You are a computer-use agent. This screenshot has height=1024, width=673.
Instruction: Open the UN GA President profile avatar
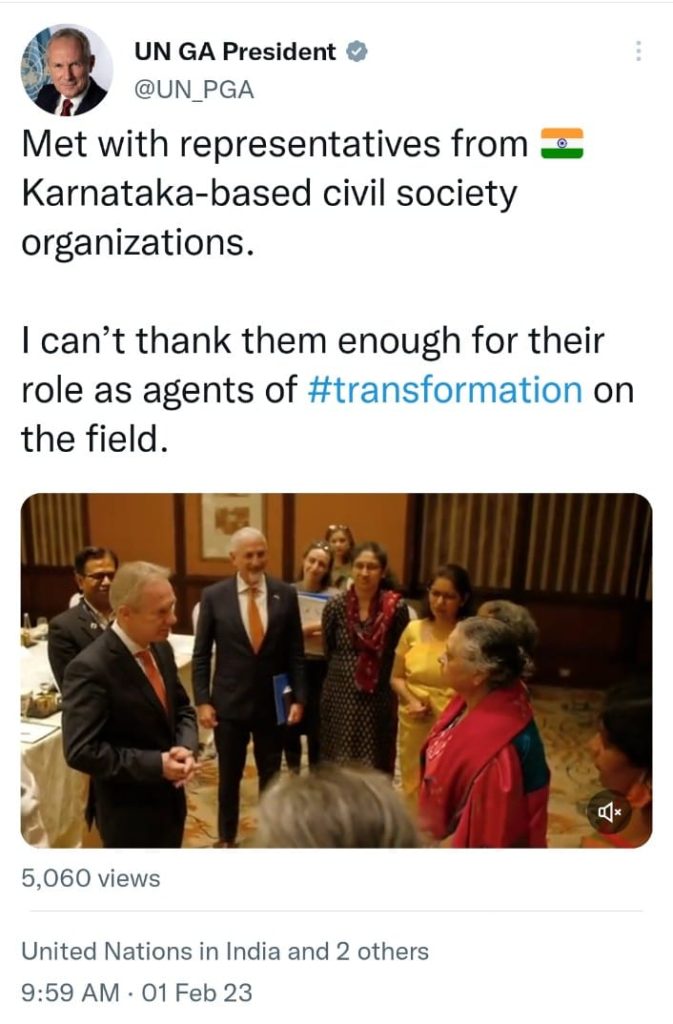pyautogui.click(x=67, y=71)
